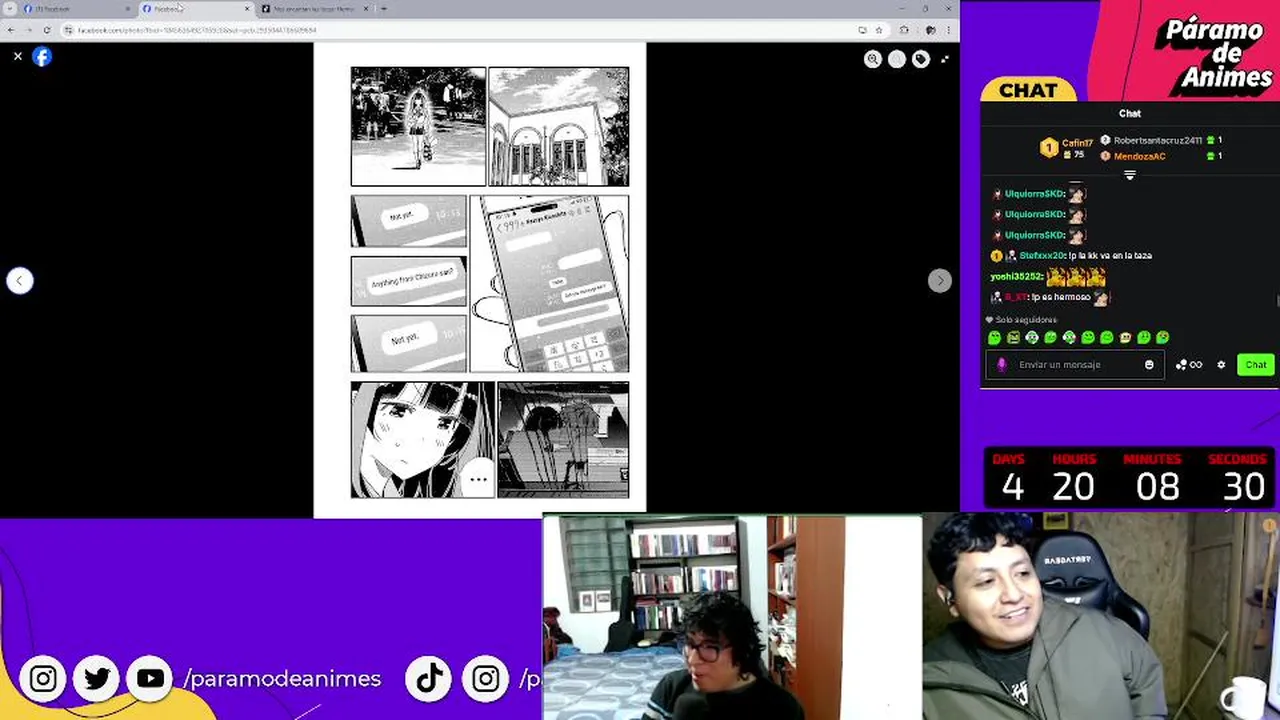Expand the chat leaderboard with the arrow icon
Image resolution: width=1280 pixels, height=720 pixels.
point(1130,175)
